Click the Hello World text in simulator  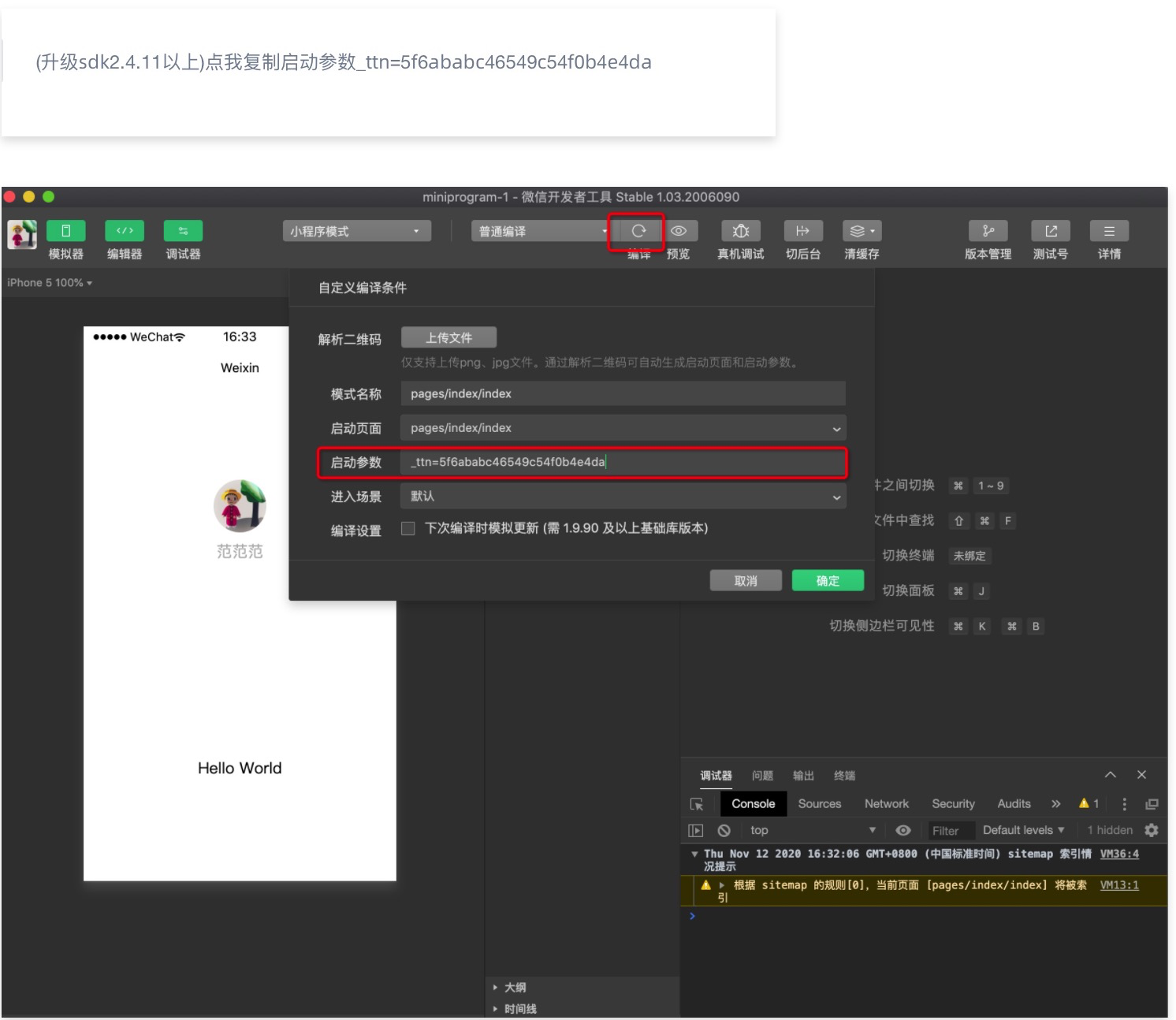(240, 769)
